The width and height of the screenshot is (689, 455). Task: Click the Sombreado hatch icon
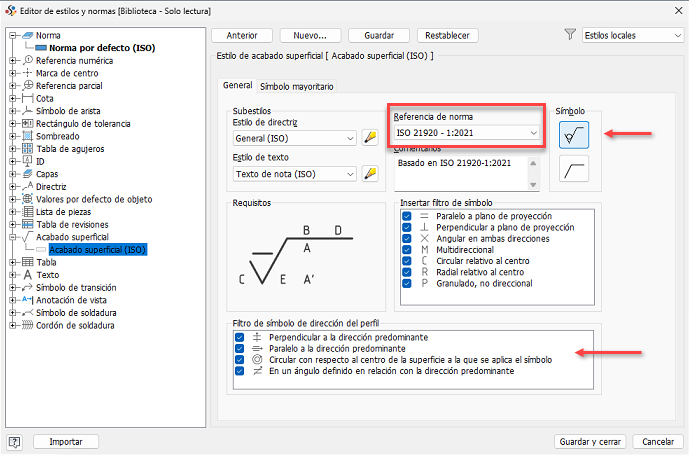click(28, 136)
